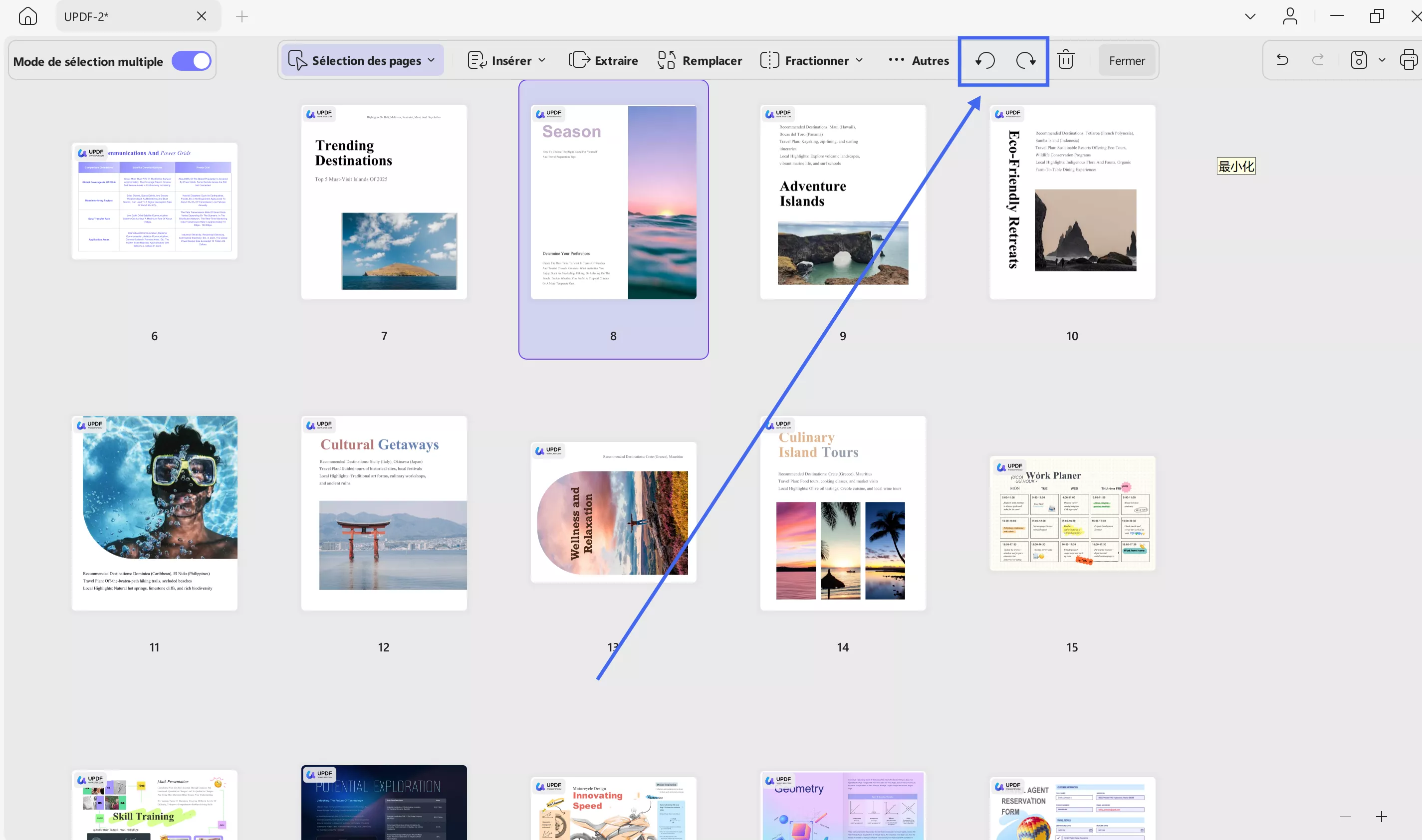
Task: Delete selected page with trash icon
Action: (1065, 60)
